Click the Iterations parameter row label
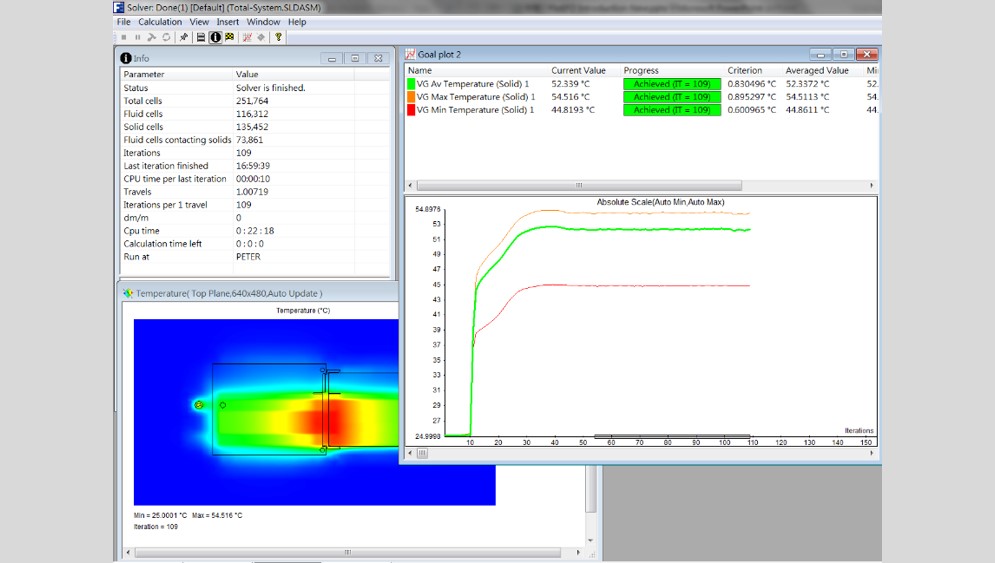 (142, 153)
